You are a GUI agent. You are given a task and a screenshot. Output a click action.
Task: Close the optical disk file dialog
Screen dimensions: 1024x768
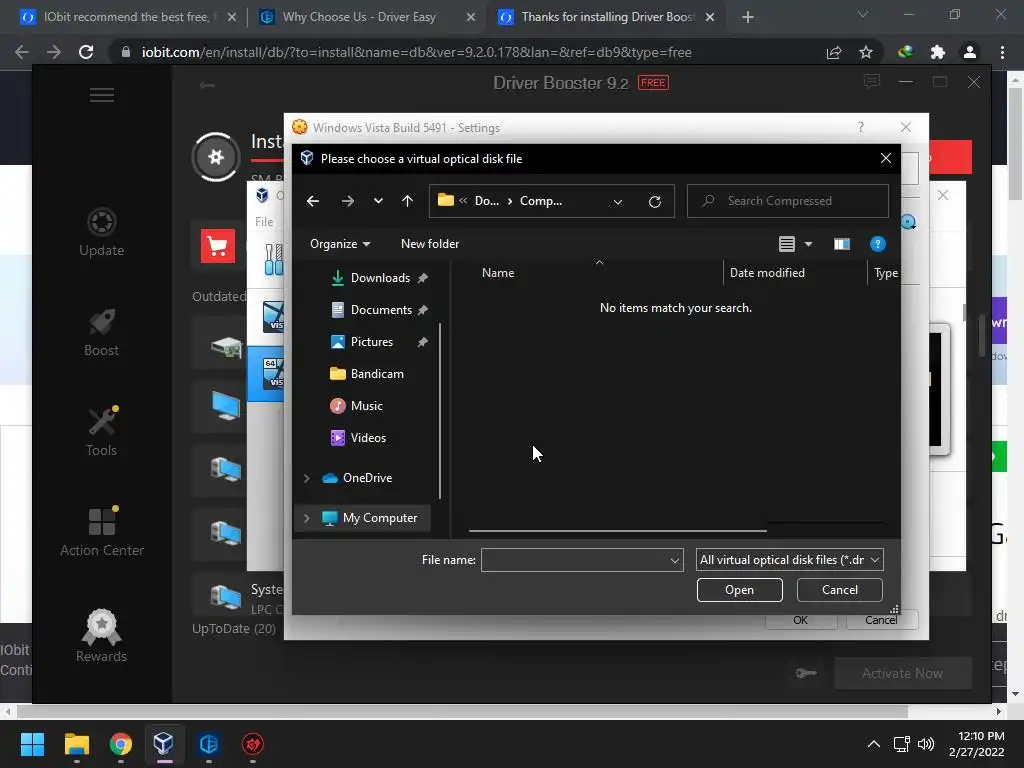click(886, 159)
